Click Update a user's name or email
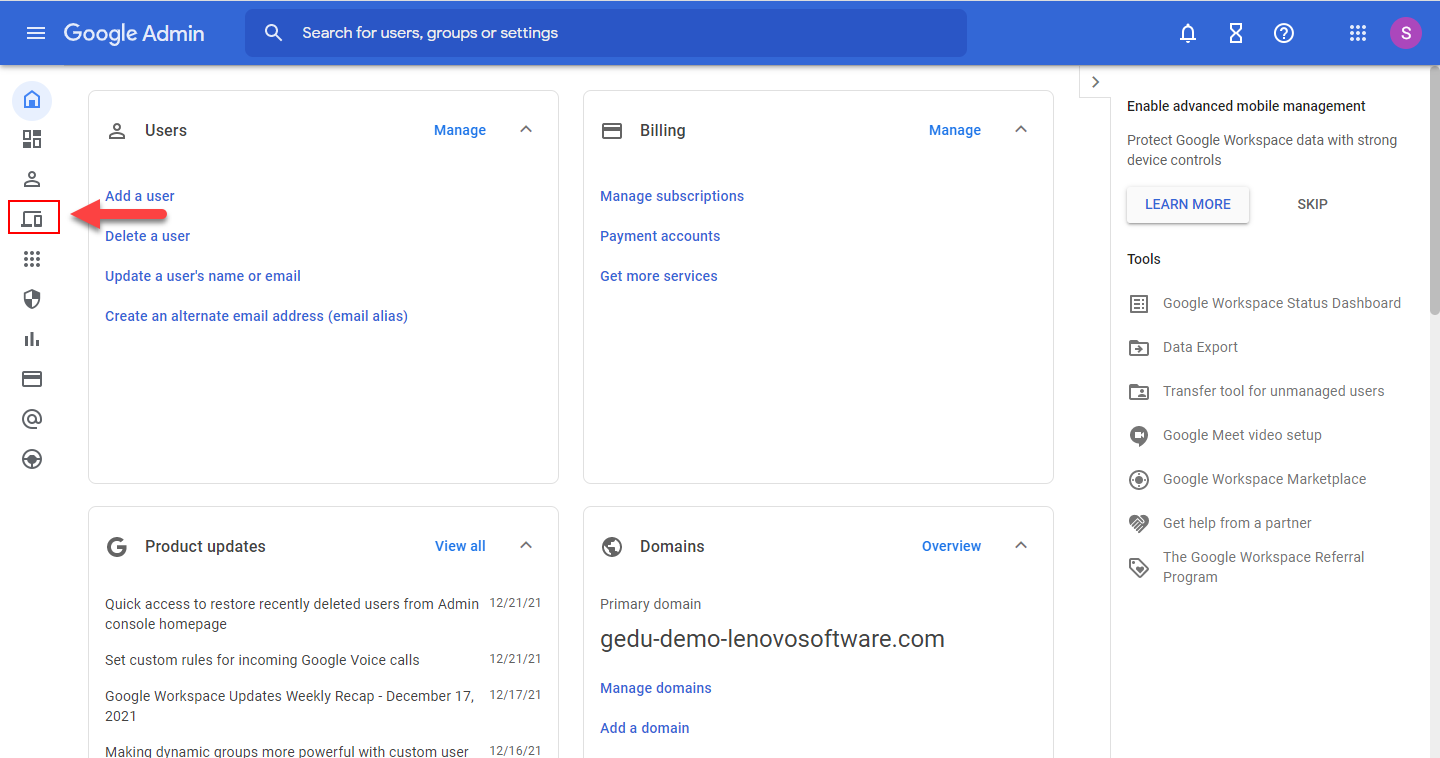The image size is (1440, 758). pyautogui.click(x=203, y=276)
